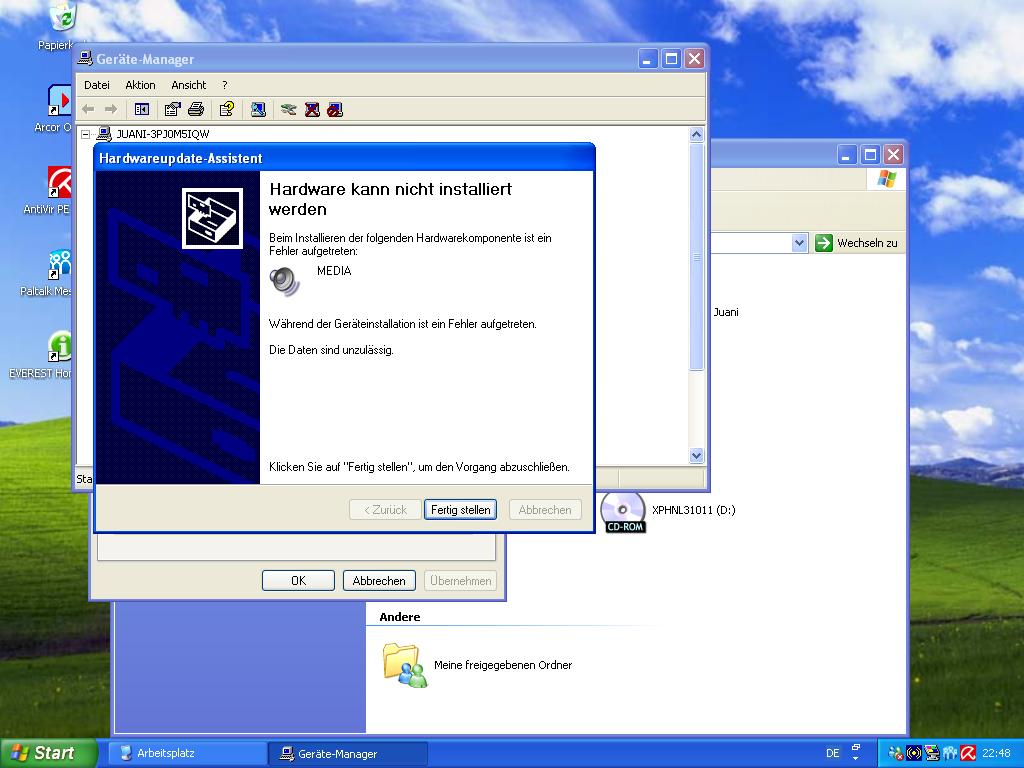Switch to Arbeitsplatz taskbar button

188,753
